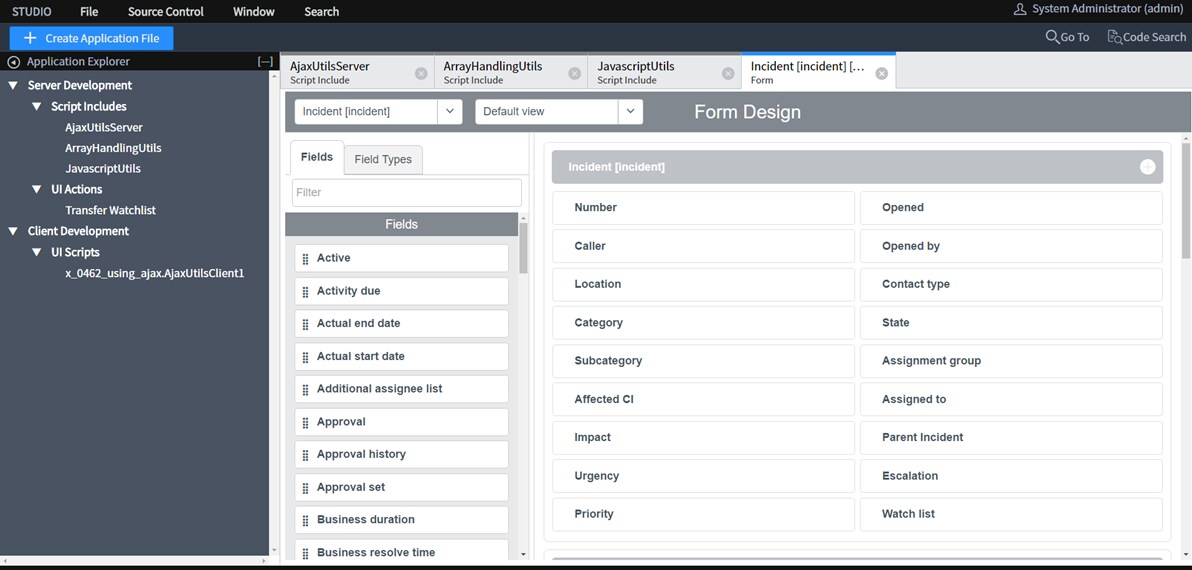This screenshot has width=1192, height=570.
Task: Collapse Application Explorer using back arrow icon
Action: [x=14, y=62]
